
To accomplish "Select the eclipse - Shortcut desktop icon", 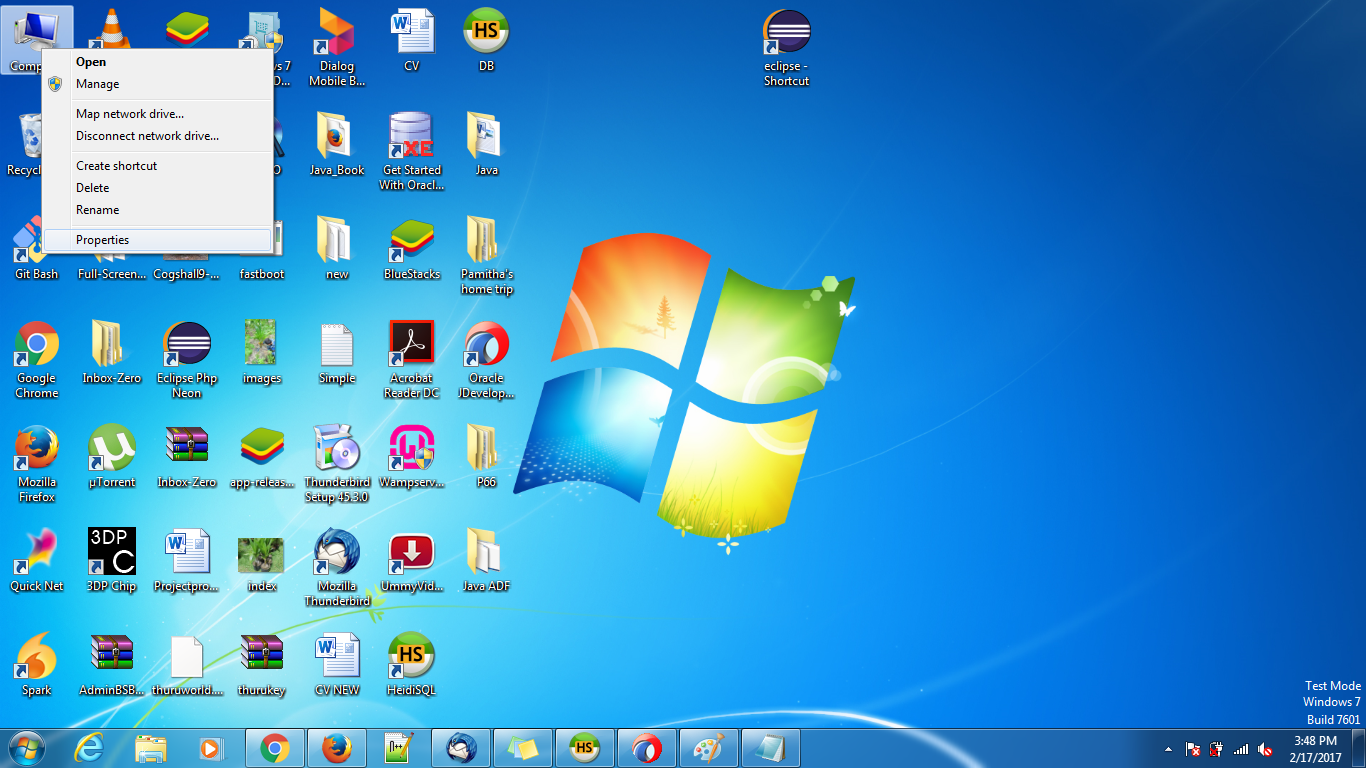I will coord(786,47).
